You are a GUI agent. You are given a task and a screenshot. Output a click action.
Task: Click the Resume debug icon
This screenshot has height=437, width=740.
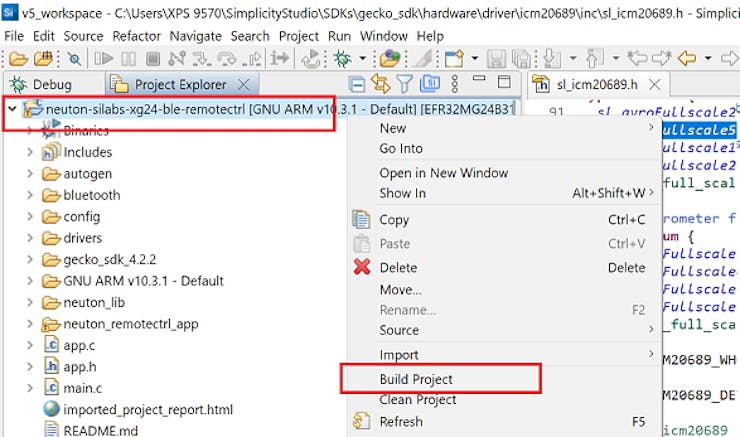click(x=103, y=59)
